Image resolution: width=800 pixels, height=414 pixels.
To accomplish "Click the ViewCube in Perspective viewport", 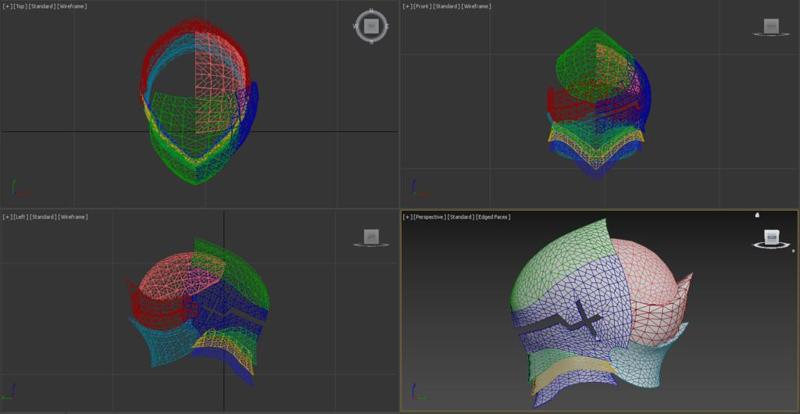I will click(771, 237).
